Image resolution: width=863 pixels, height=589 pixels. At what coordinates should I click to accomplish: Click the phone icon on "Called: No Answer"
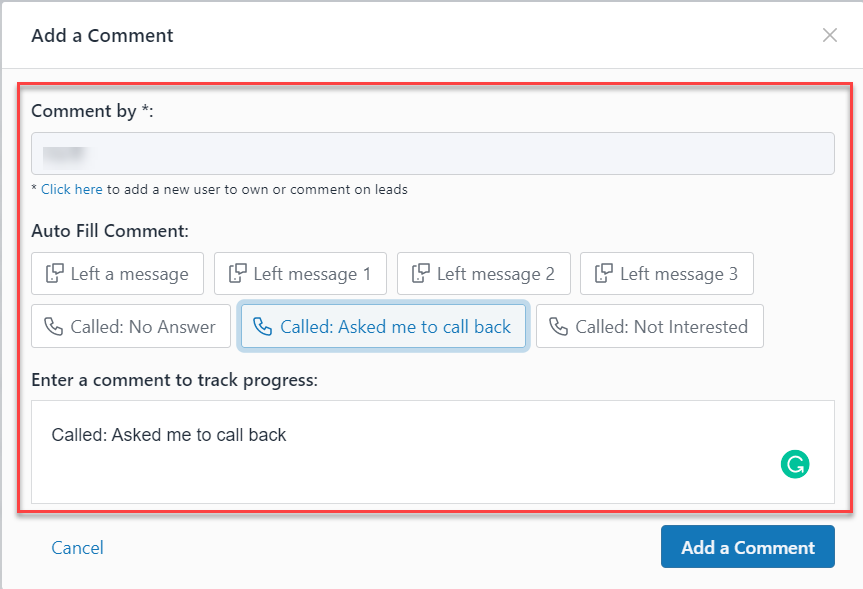coord(55,326)
